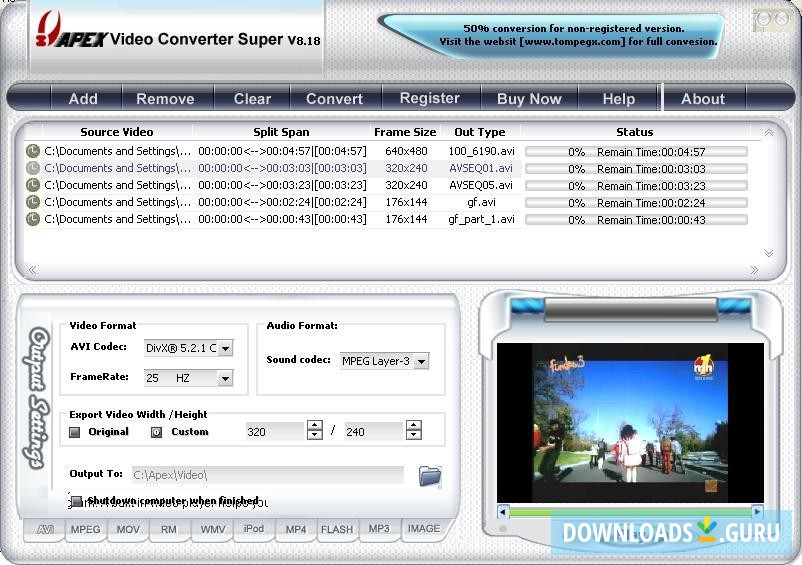This screenshot has width=802, height=565.
Task: Click the Status column header
Action: pos(634,132)
